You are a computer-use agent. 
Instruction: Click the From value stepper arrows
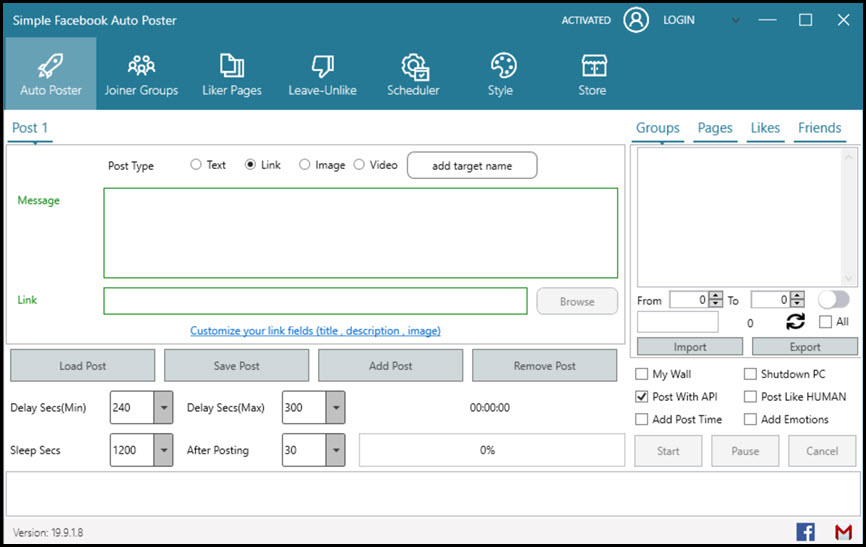tap(715, 299)
